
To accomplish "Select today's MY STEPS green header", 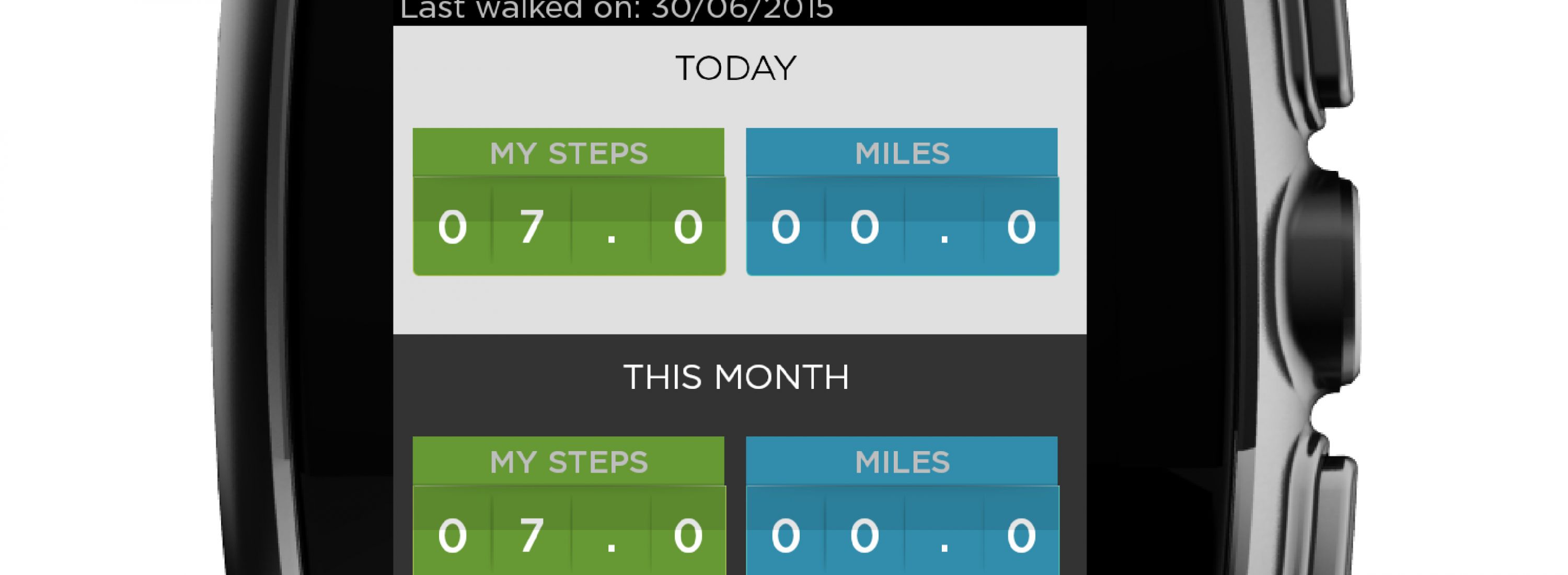I will (569, 153).
